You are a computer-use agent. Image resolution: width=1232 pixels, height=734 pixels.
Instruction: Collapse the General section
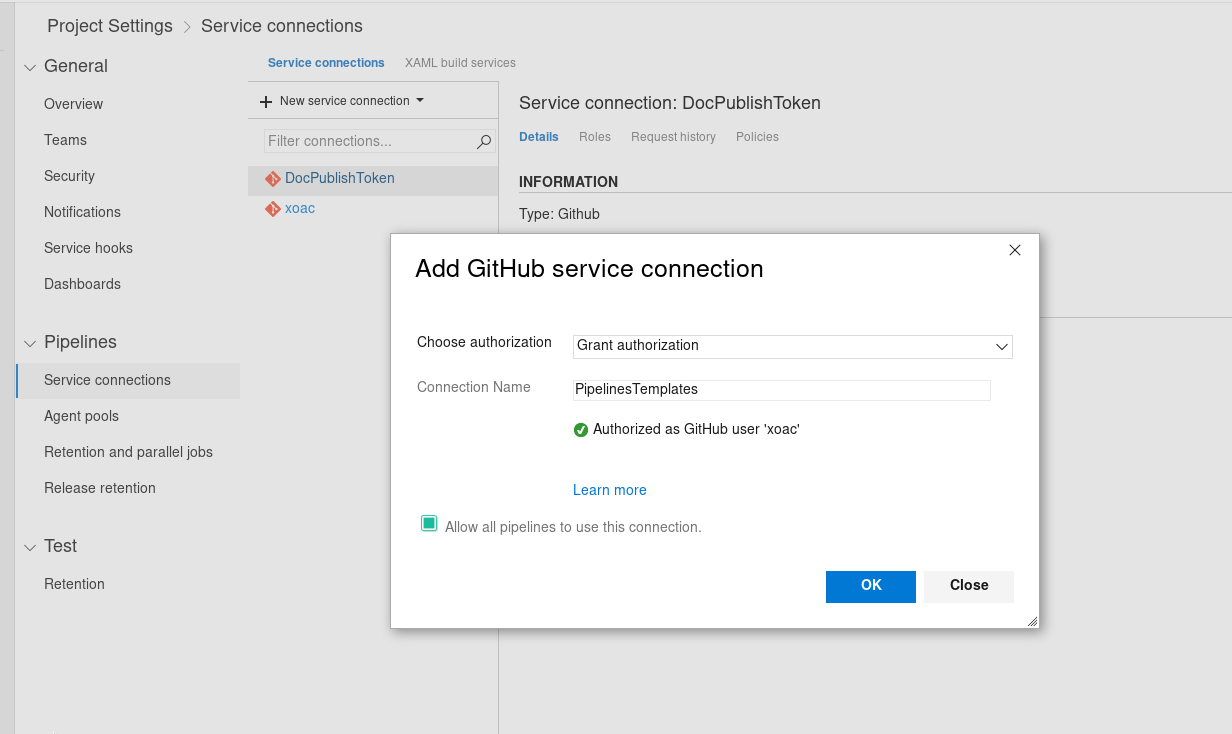[30, 66]
